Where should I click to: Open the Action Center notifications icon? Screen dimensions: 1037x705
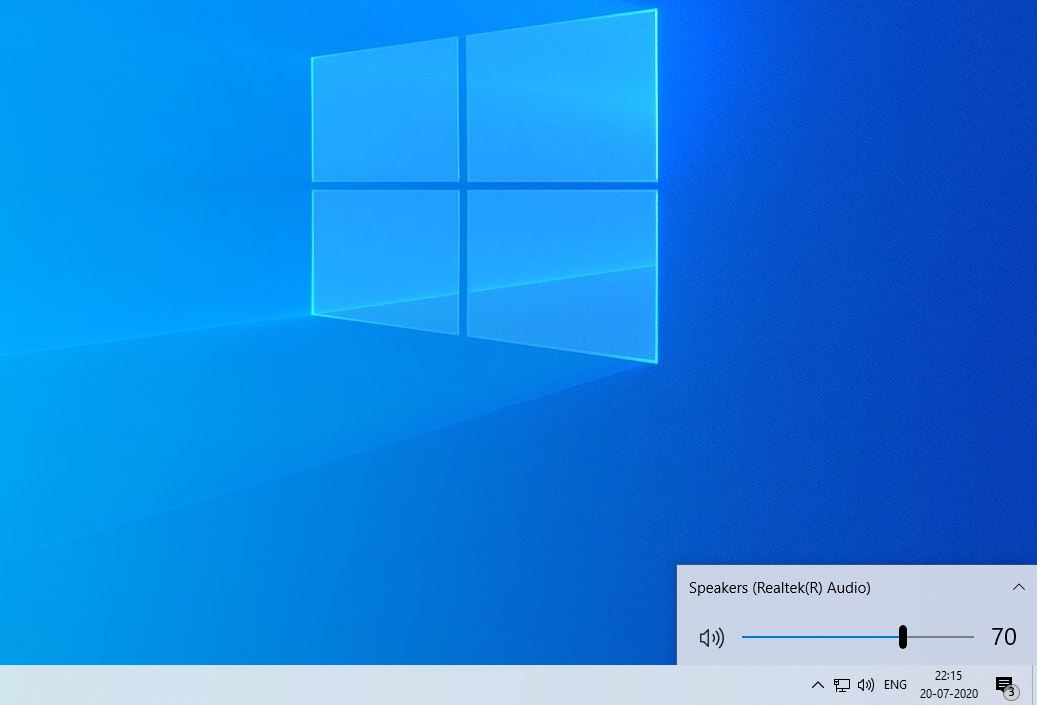point(1003,683)
